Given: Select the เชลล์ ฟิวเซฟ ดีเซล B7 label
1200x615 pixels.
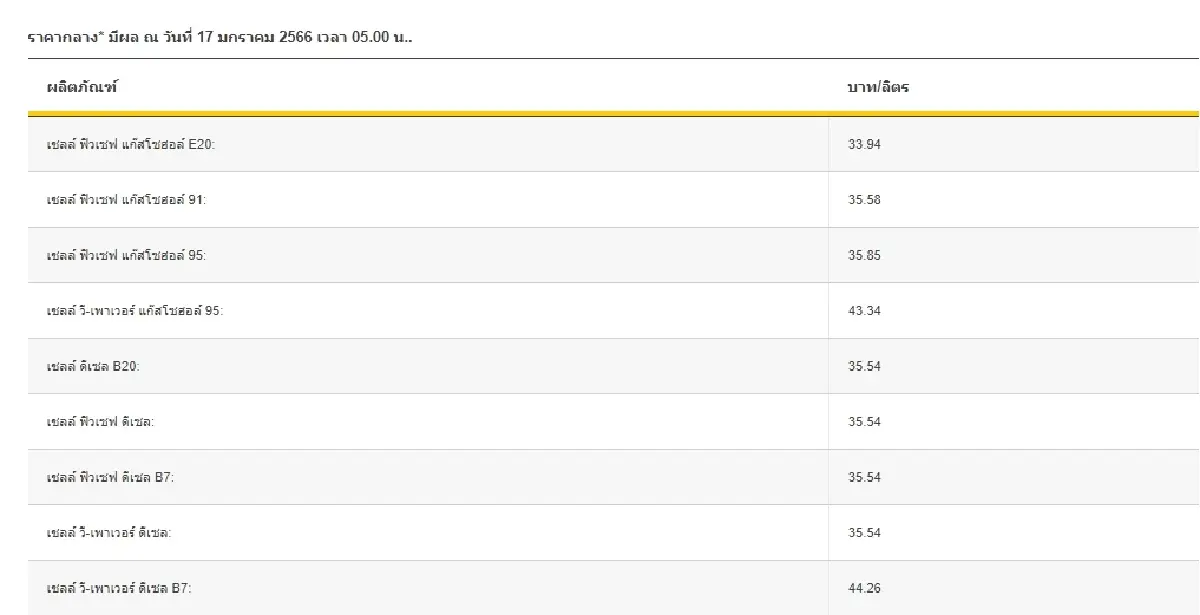Looking at the screenshot, I should (111, 477).
